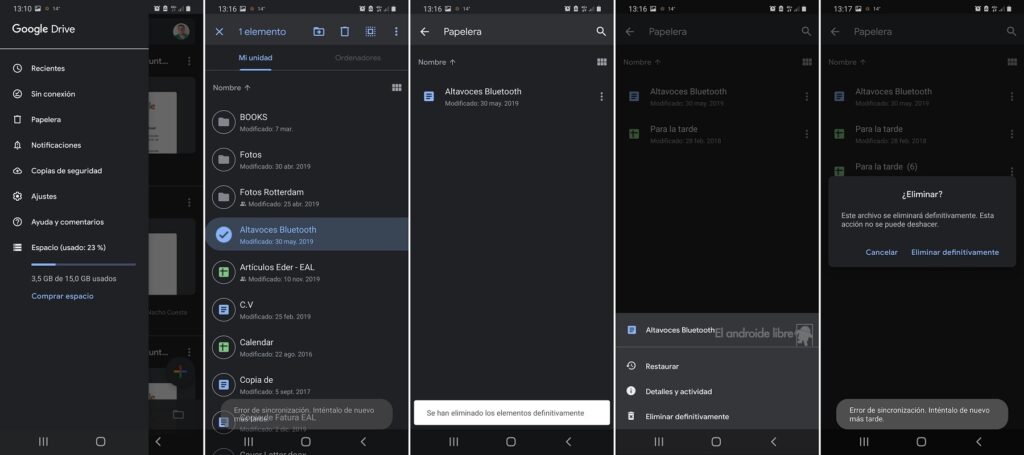Tap Android home button under Mi unidad screen
The width and height of the screenshot is (1024, 455).
[x=306, y=441]
